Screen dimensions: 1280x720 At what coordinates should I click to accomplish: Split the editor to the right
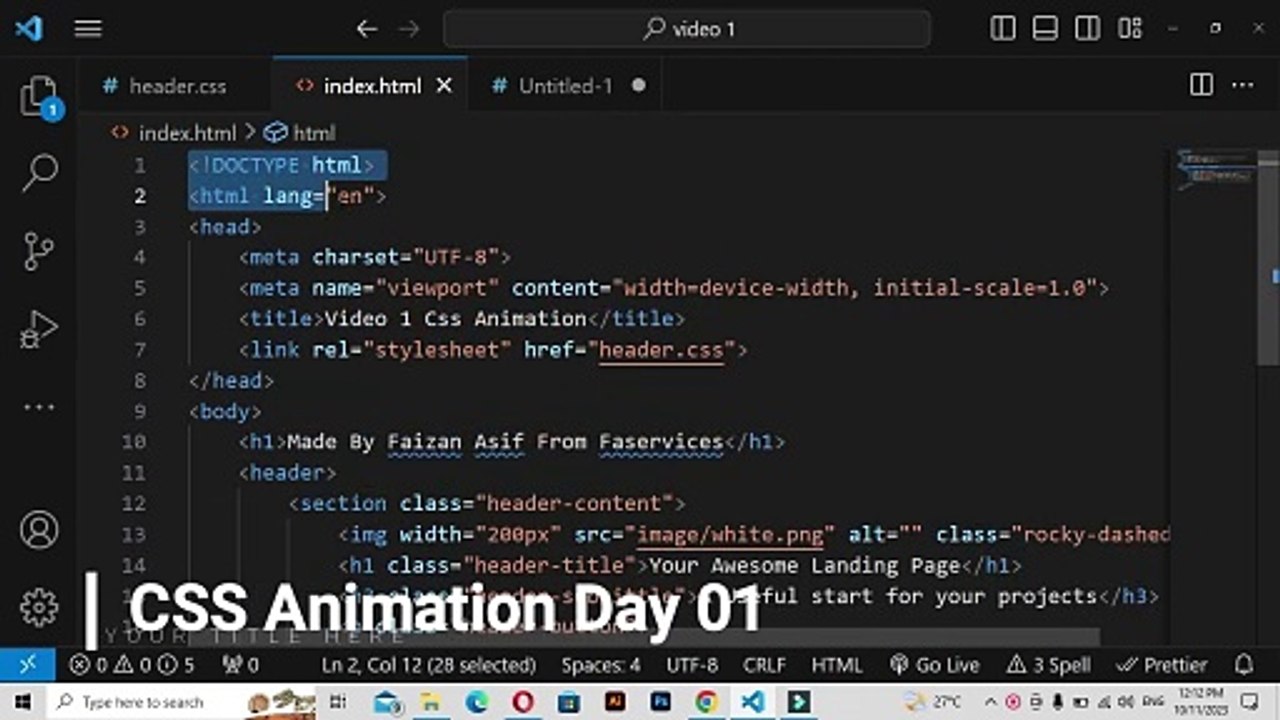coord(1201,85)
